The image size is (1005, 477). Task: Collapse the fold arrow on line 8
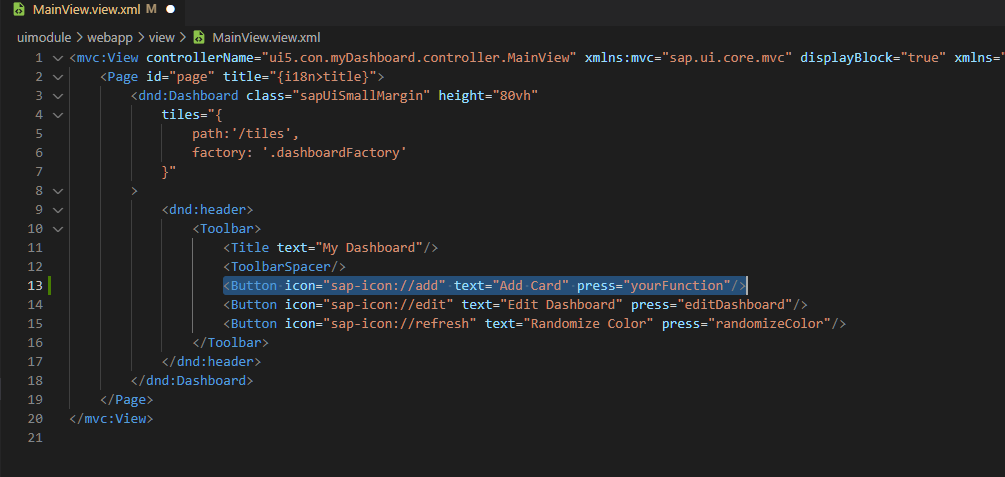click(x=58, y=190)
